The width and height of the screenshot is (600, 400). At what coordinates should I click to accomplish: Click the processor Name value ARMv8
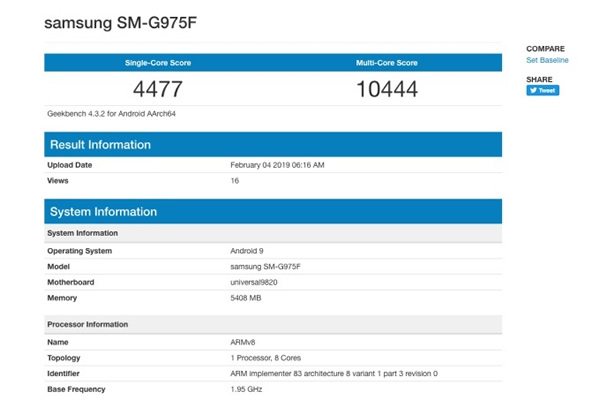245,342
